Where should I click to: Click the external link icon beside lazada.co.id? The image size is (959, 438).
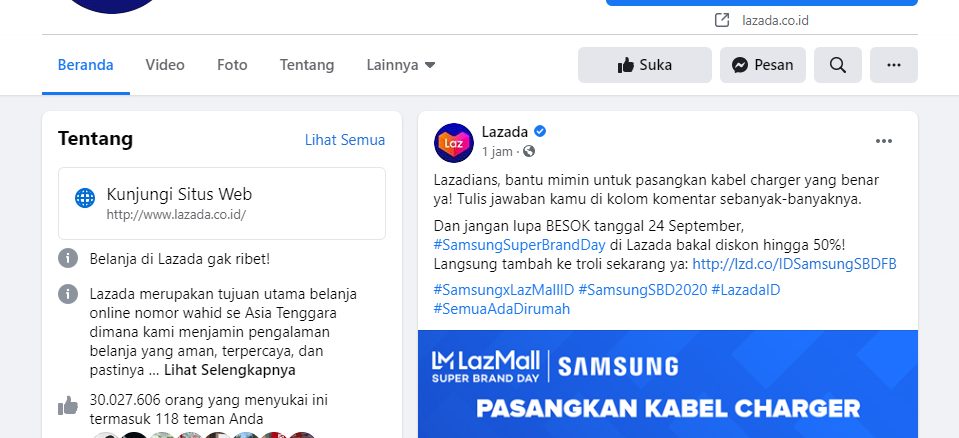tap(722, 20)
